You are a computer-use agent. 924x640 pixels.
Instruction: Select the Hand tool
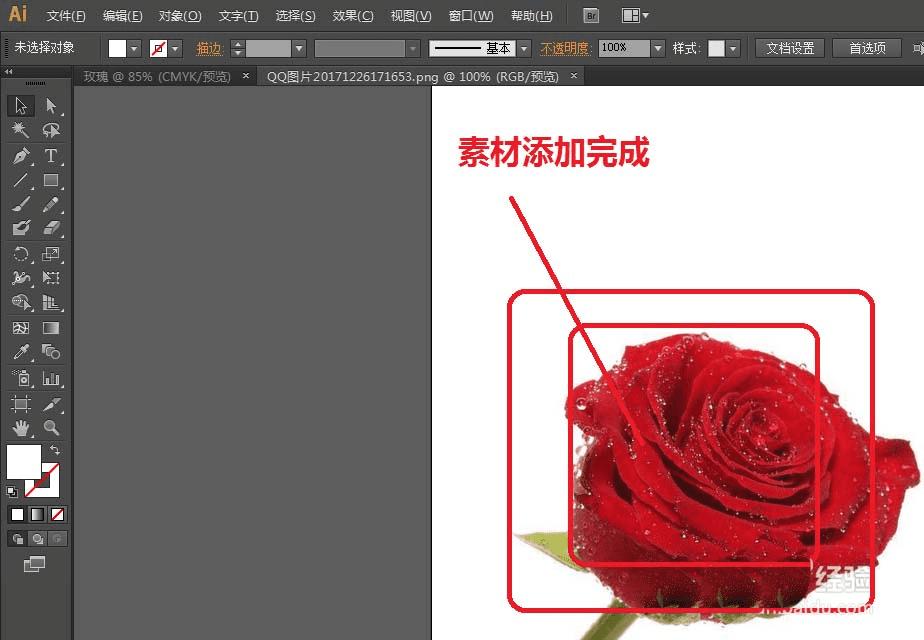21,428
